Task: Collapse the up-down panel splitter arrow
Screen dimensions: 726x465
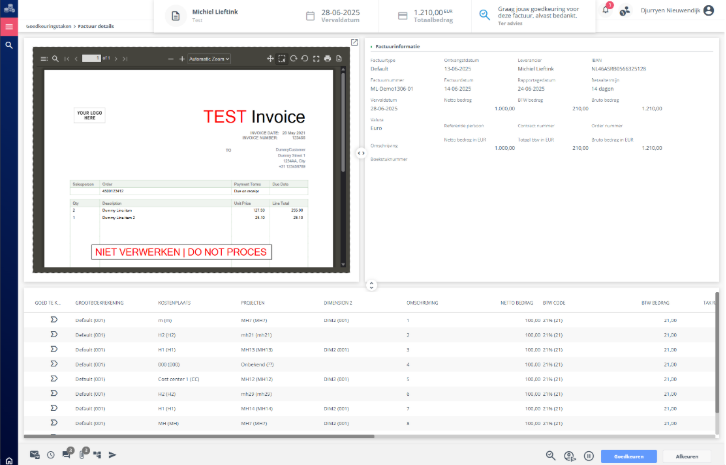Action: (371, 285)
